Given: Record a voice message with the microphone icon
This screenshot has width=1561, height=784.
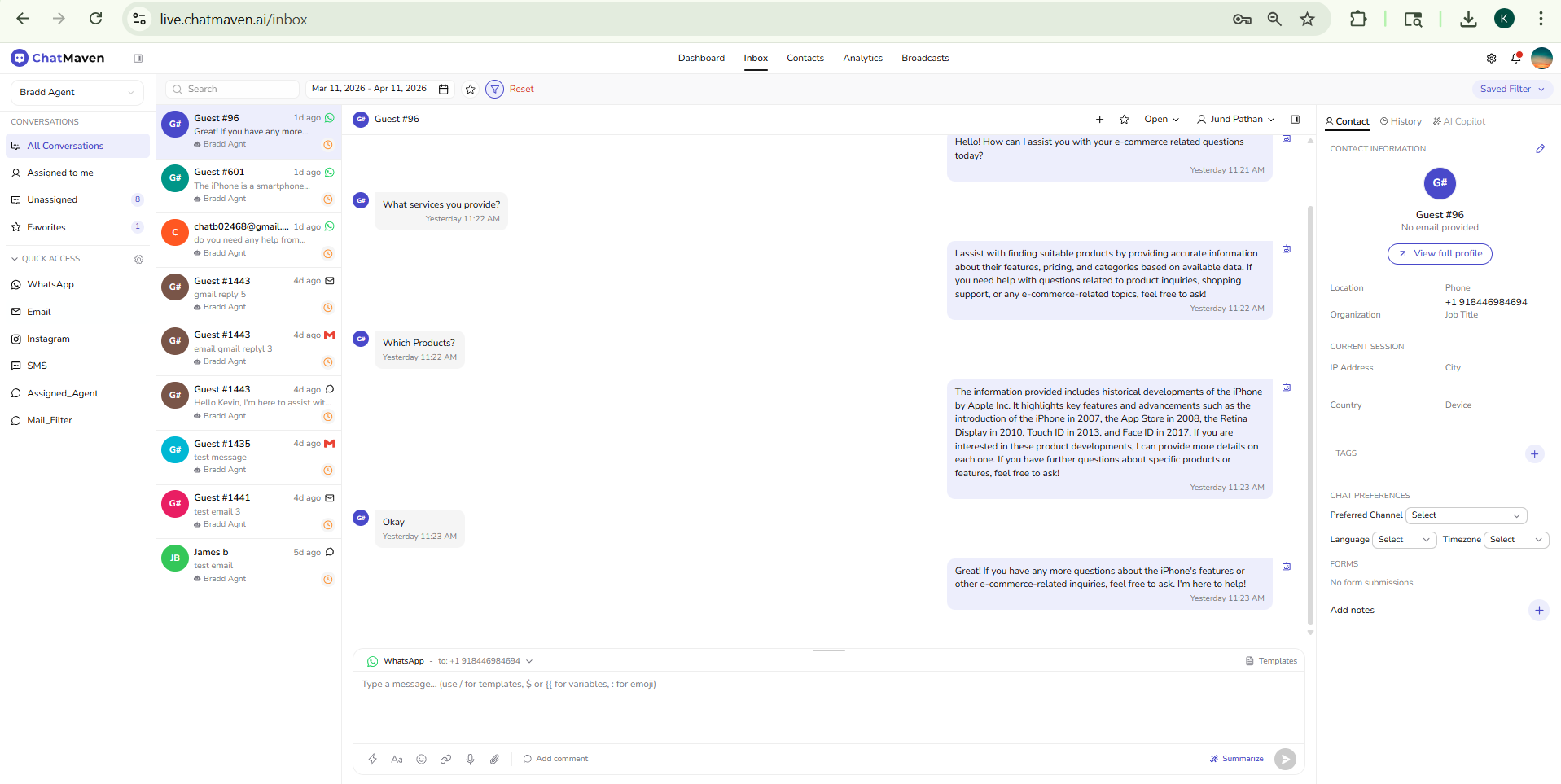Looking at the screenshot, I should (x=470, y=758).
